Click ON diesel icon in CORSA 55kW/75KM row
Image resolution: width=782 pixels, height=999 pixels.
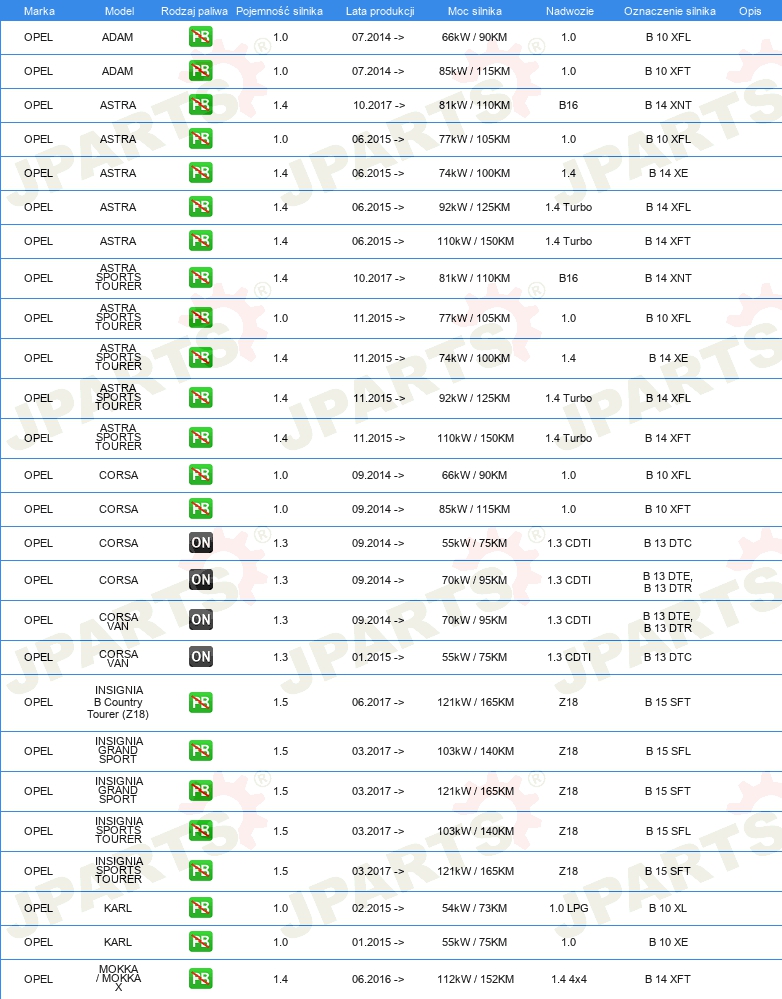(x=201, y=543)
